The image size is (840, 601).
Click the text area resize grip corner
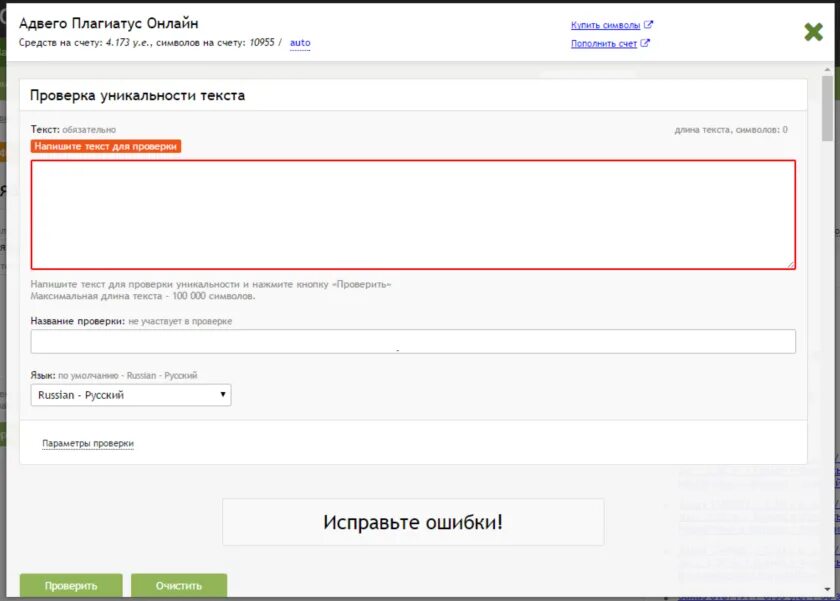(791, 264)
